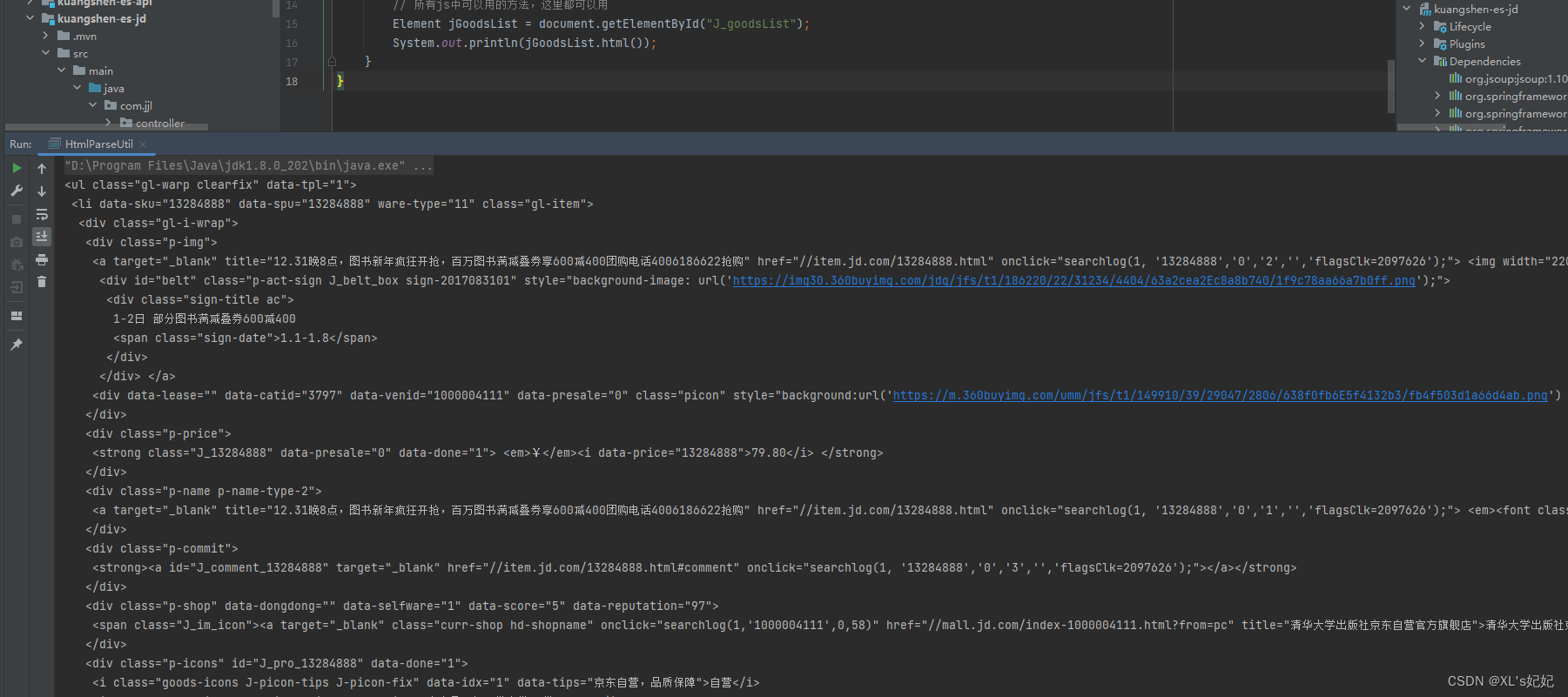The width and height of the screenshot is (1568, 697).
Task: Toggle the pin tab icon in Run panel
Action: coord(17,345)
